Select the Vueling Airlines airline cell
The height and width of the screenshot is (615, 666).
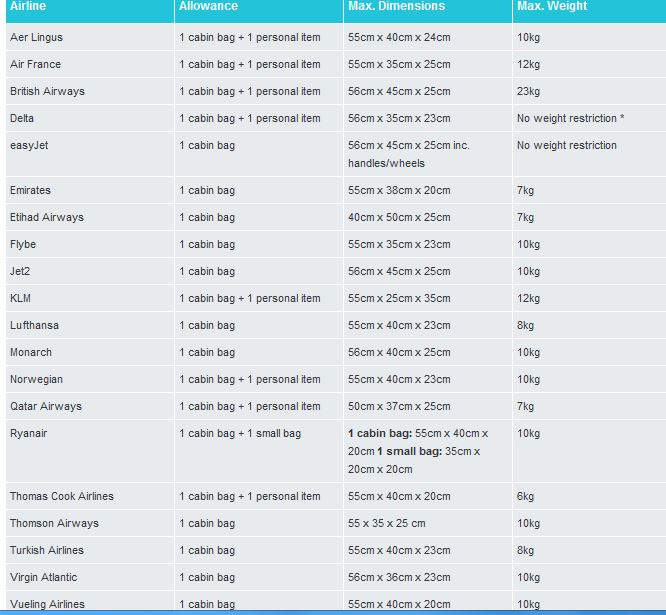click(x=90, y=603)
